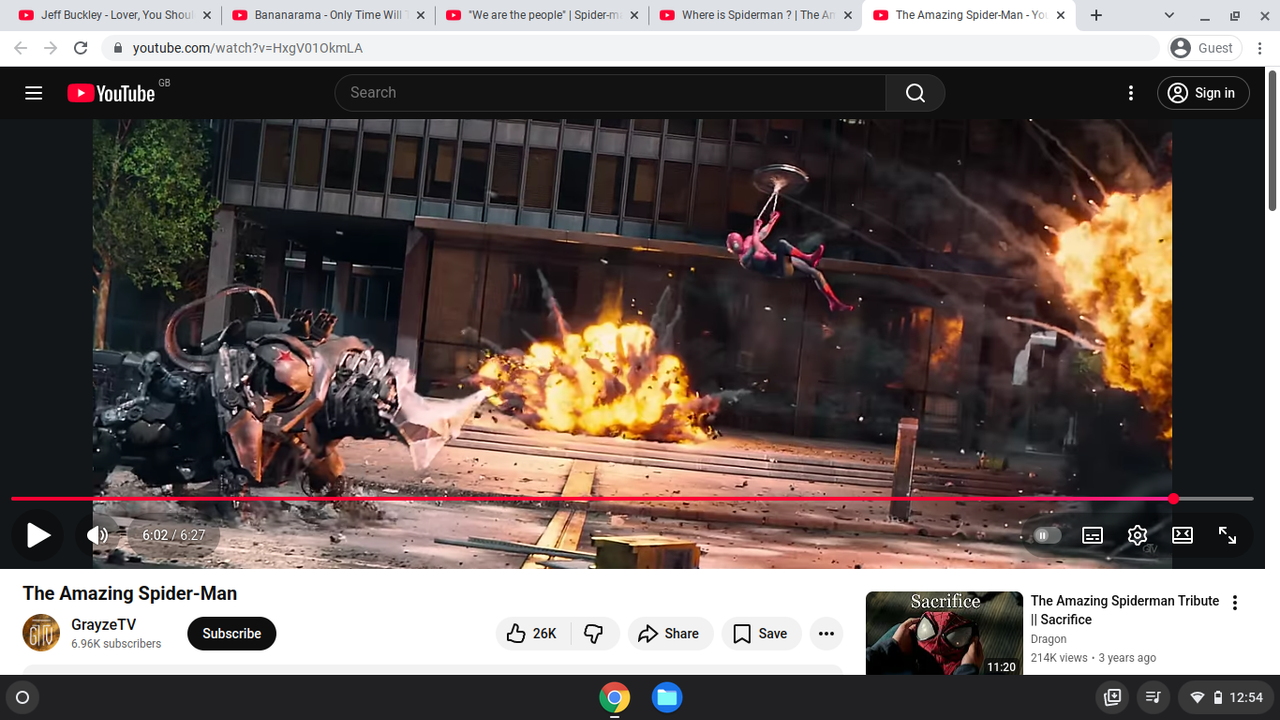Close the Where is Spiderman tab

[x=848, y=16]
